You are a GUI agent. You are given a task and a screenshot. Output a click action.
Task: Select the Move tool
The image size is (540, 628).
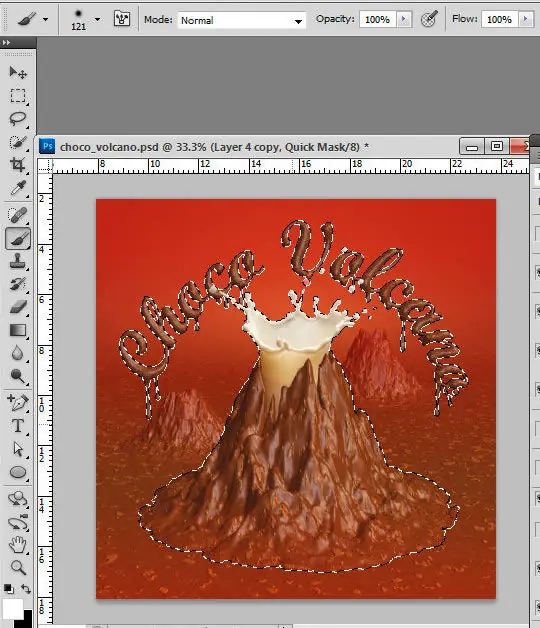18,72
